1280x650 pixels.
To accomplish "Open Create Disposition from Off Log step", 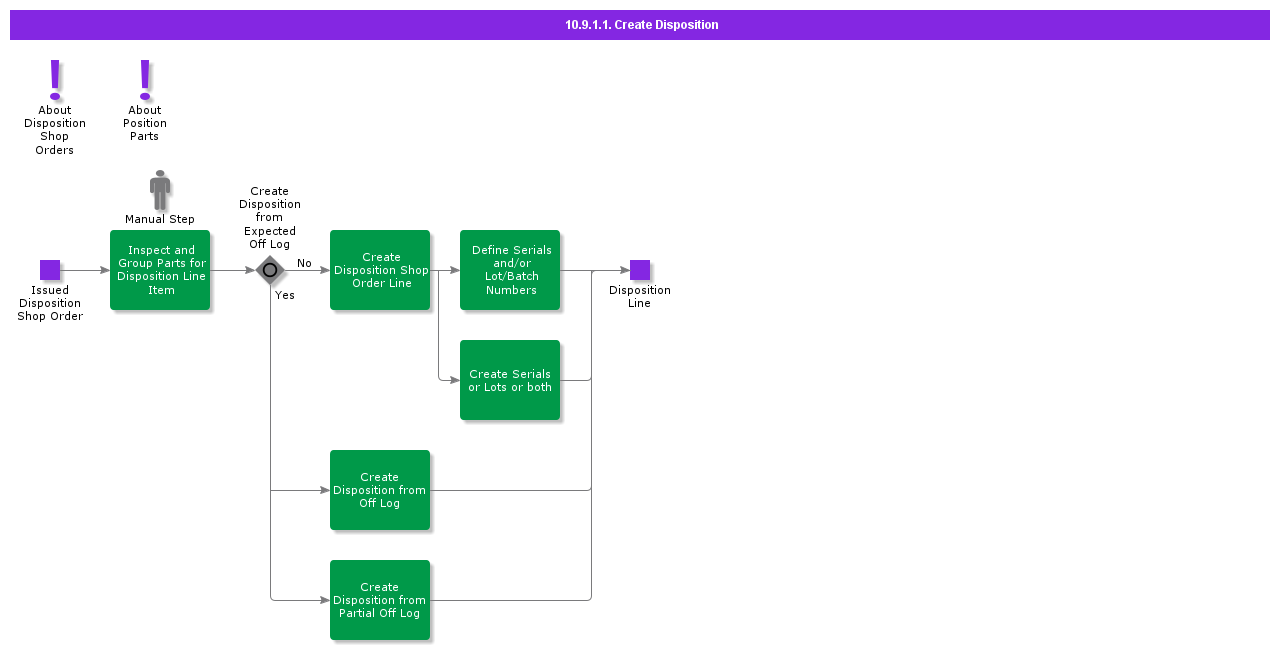I will [x=380, y=490].
